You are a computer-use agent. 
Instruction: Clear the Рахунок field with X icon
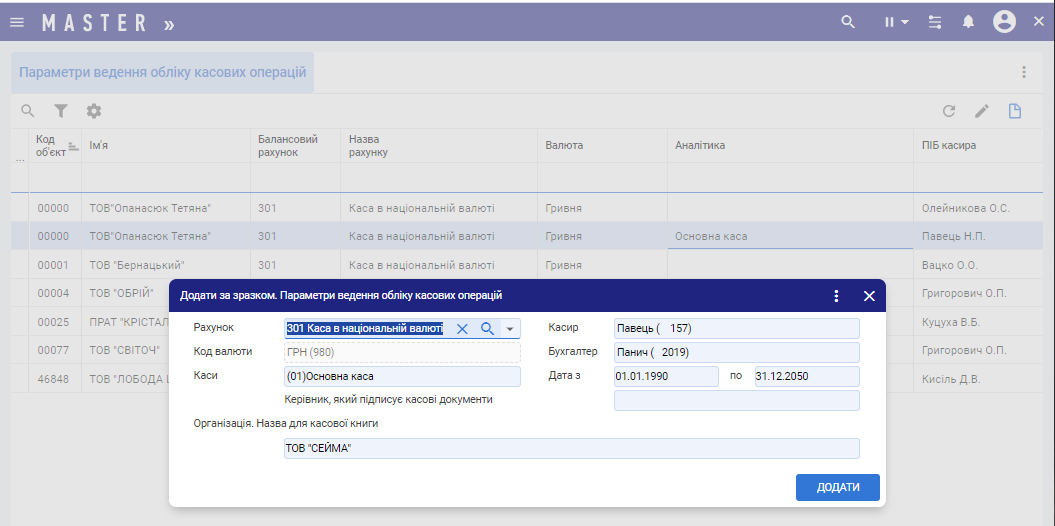[462, 328]
